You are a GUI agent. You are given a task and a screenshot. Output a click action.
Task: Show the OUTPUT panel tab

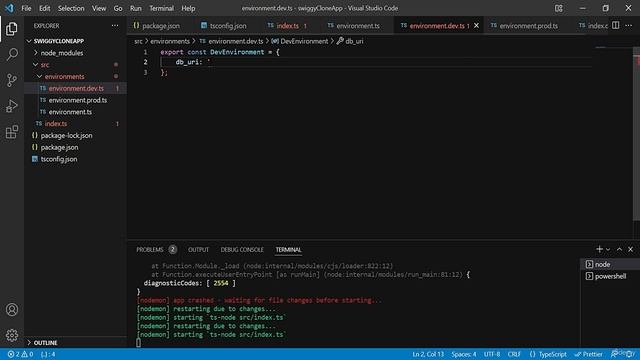(x=198, y=249)
